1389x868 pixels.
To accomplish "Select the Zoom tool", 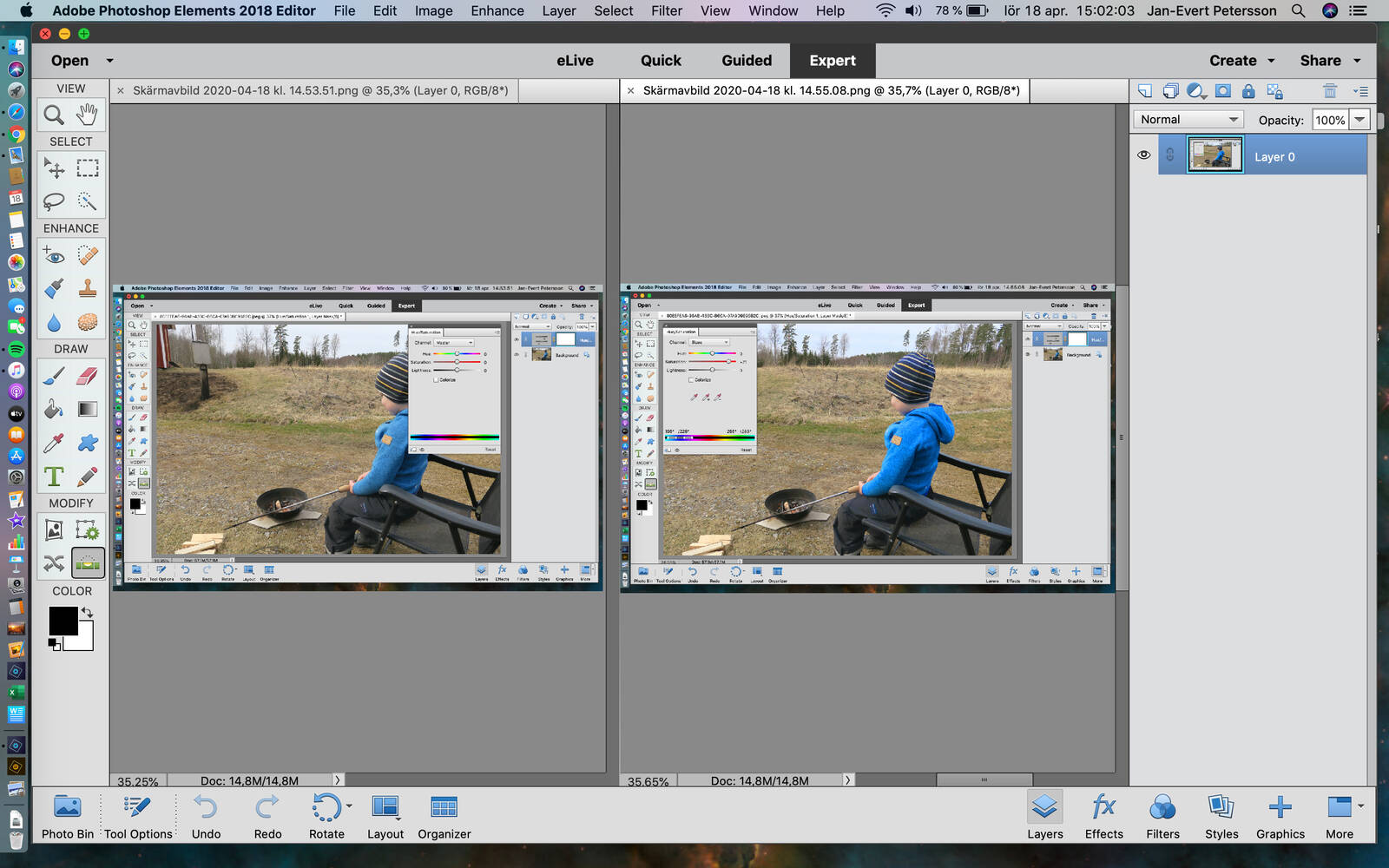I will [x=54, y=115].
